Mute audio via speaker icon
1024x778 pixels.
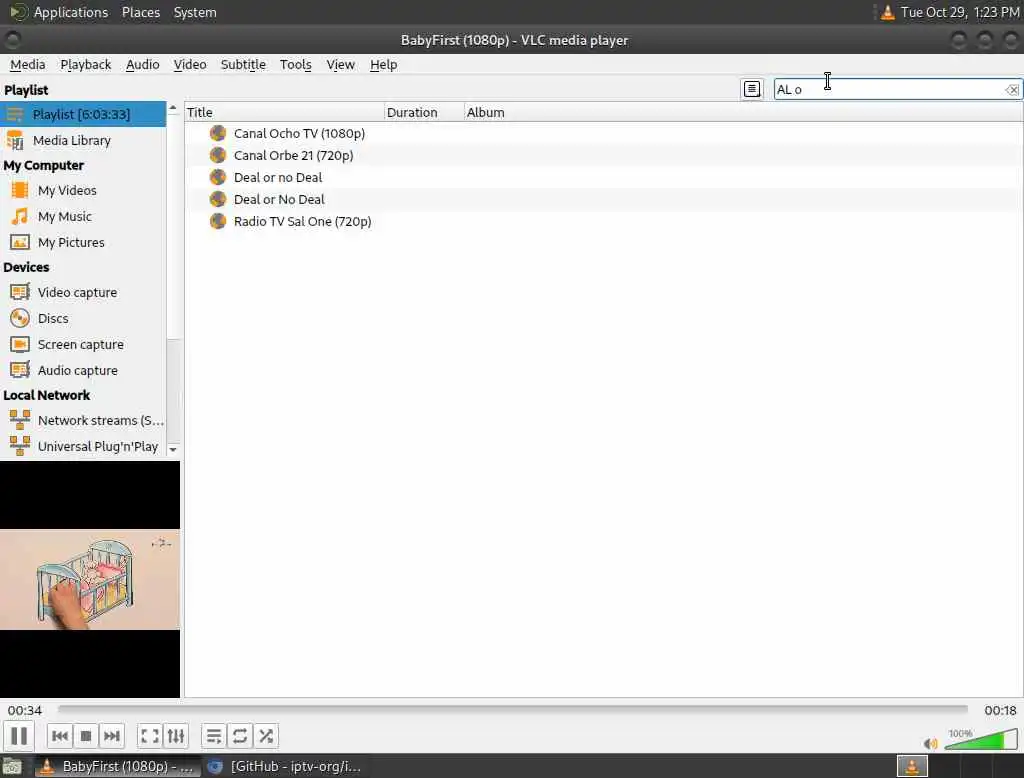click(x=931, y=743)
